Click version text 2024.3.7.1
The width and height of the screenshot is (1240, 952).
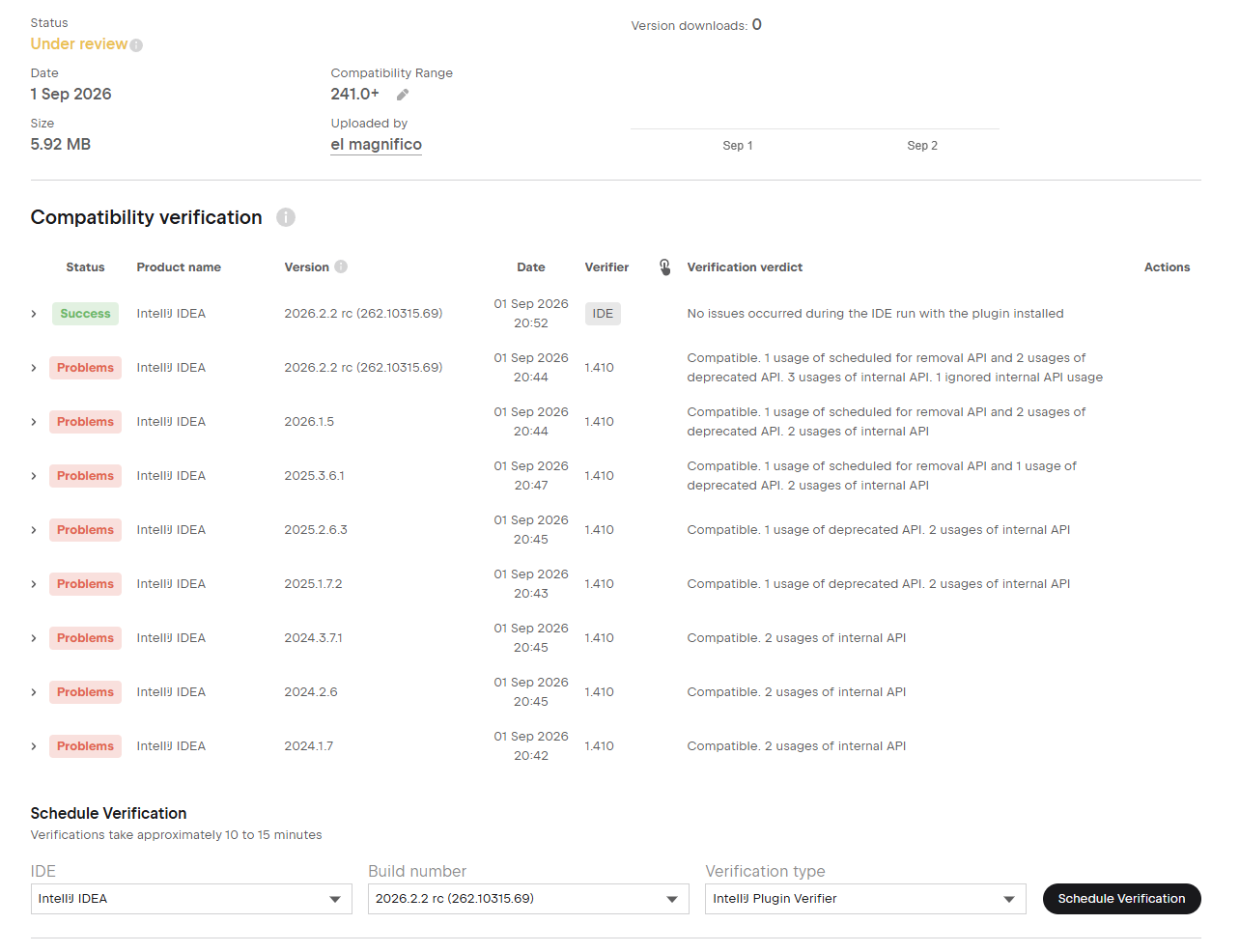tap(313, 638)
